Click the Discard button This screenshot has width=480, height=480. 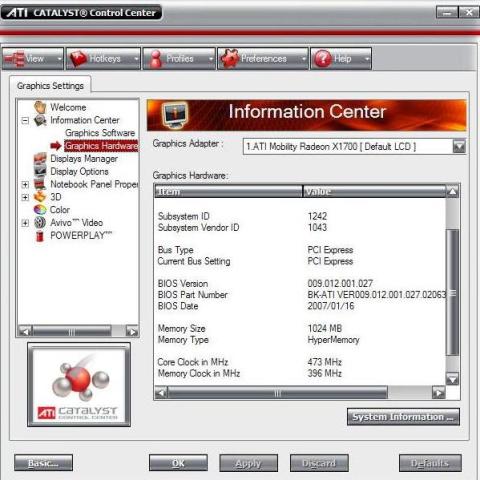319,463
